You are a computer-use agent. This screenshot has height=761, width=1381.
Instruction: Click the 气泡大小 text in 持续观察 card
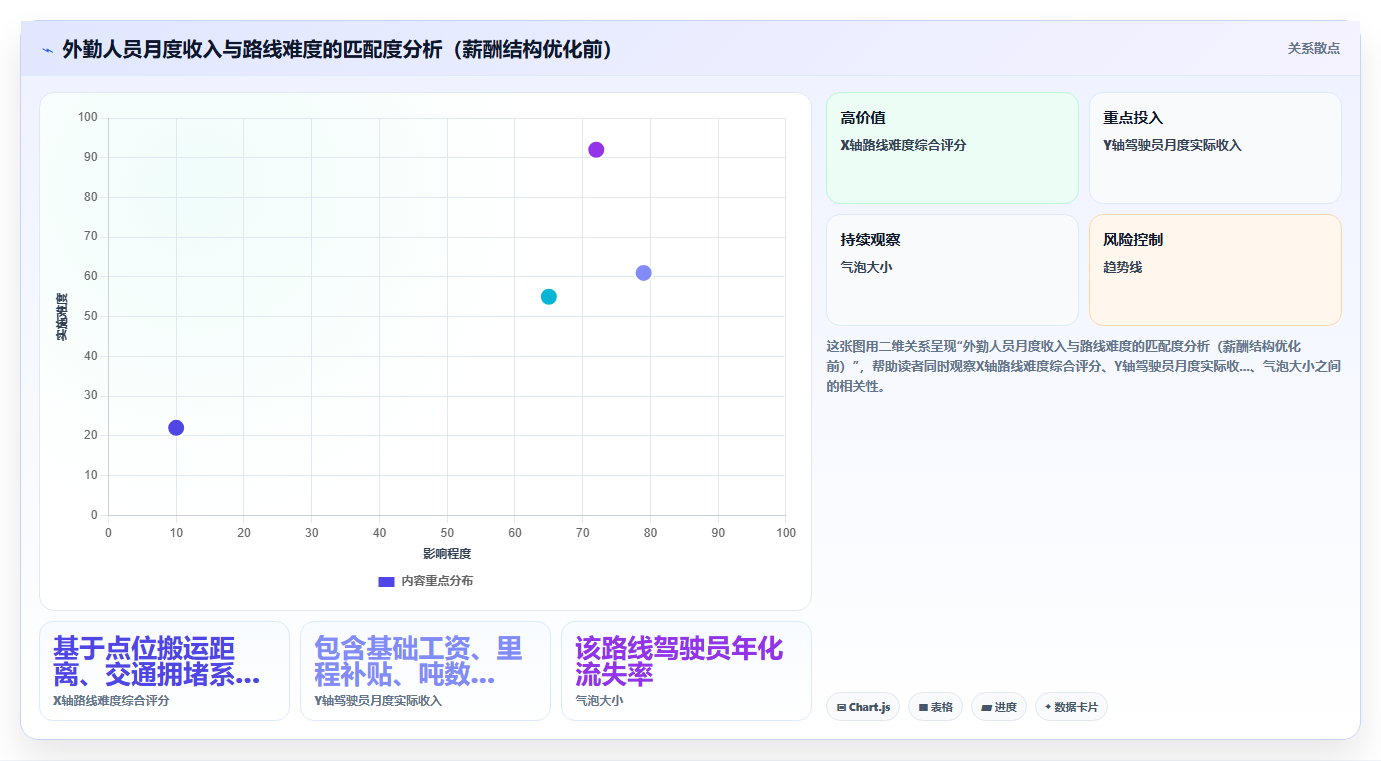pyautogui.click(x=866, y=267)
